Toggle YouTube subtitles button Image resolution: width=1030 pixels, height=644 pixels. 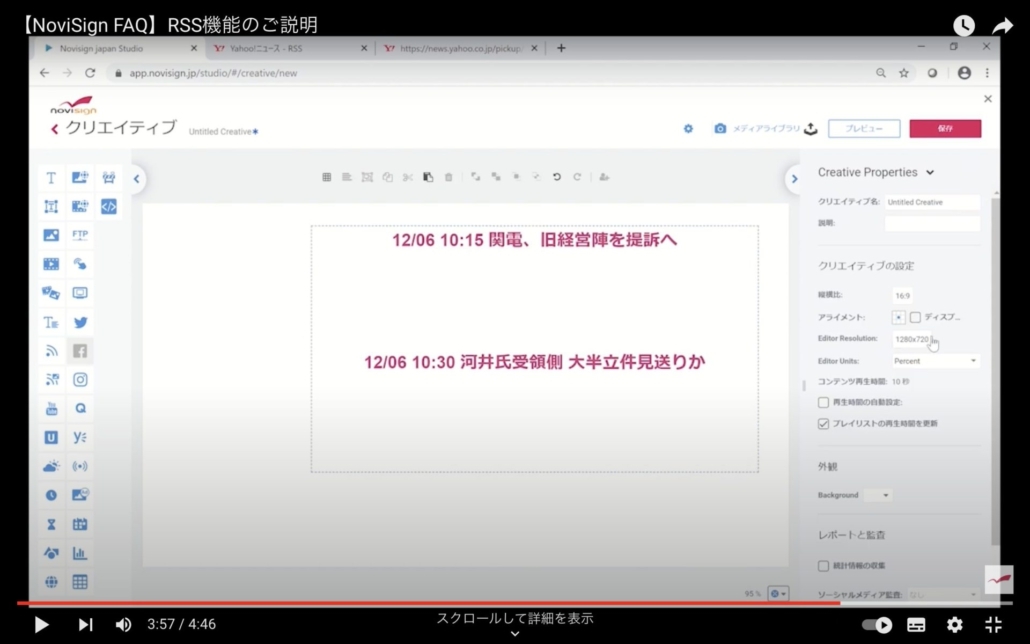click(x=916, y=624)
